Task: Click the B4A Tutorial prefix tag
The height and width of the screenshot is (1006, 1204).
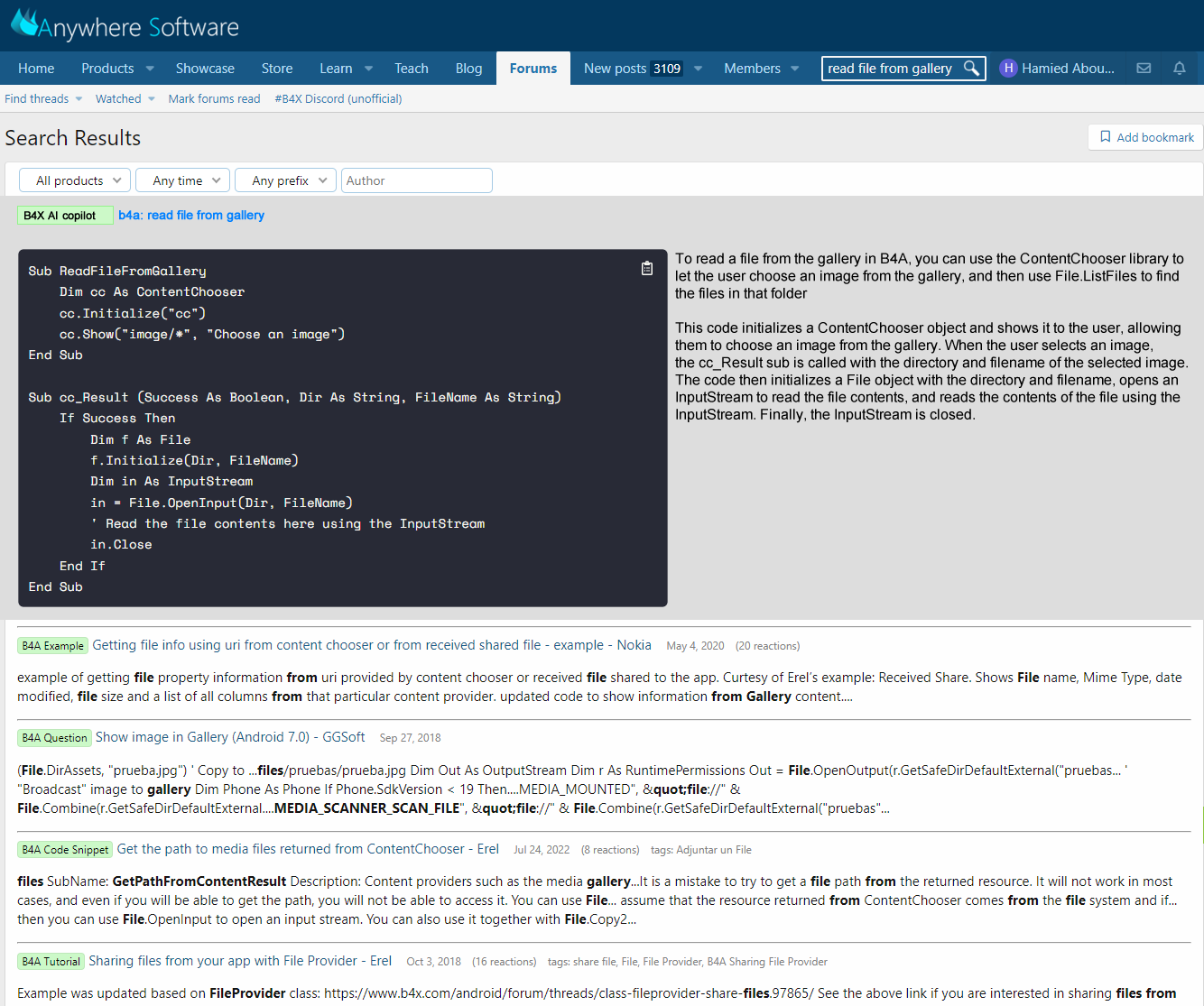Action: (x=51, y=962)
